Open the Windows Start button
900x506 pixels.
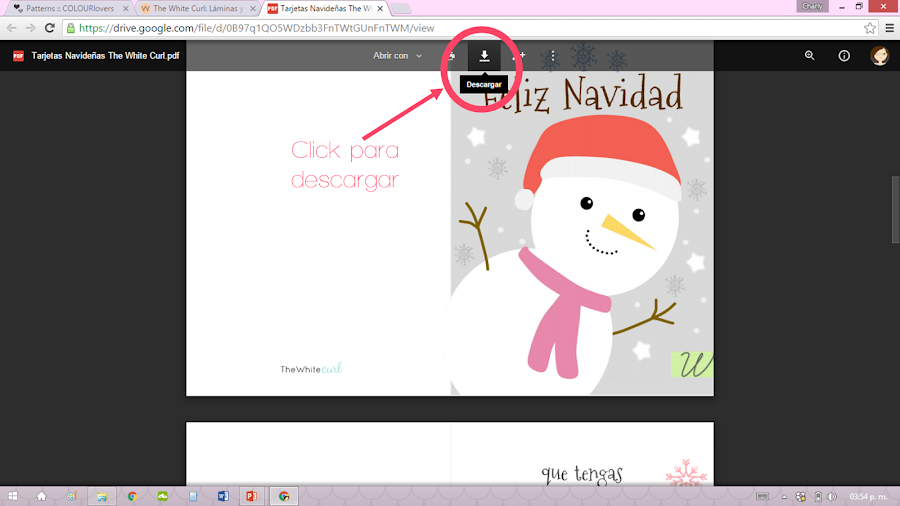pyautogui.click(x=13, y=496)
